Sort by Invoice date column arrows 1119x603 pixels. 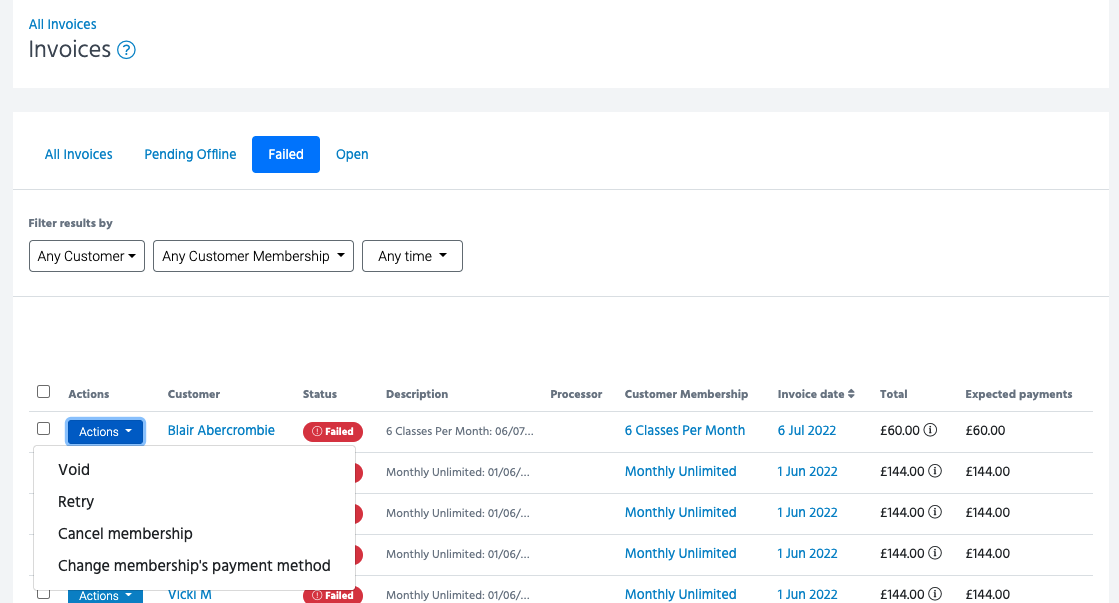tap(851, 394)
